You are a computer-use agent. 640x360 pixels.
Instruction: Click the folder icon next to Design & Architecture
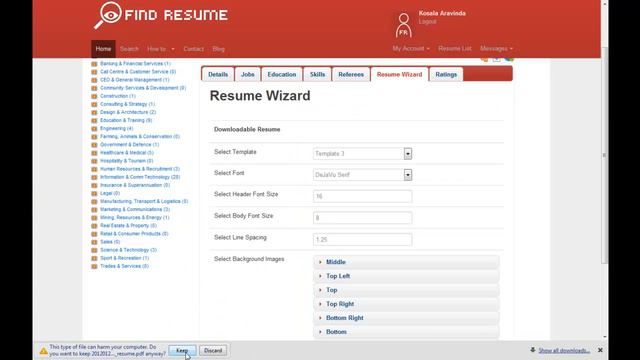tap(94, 112)
